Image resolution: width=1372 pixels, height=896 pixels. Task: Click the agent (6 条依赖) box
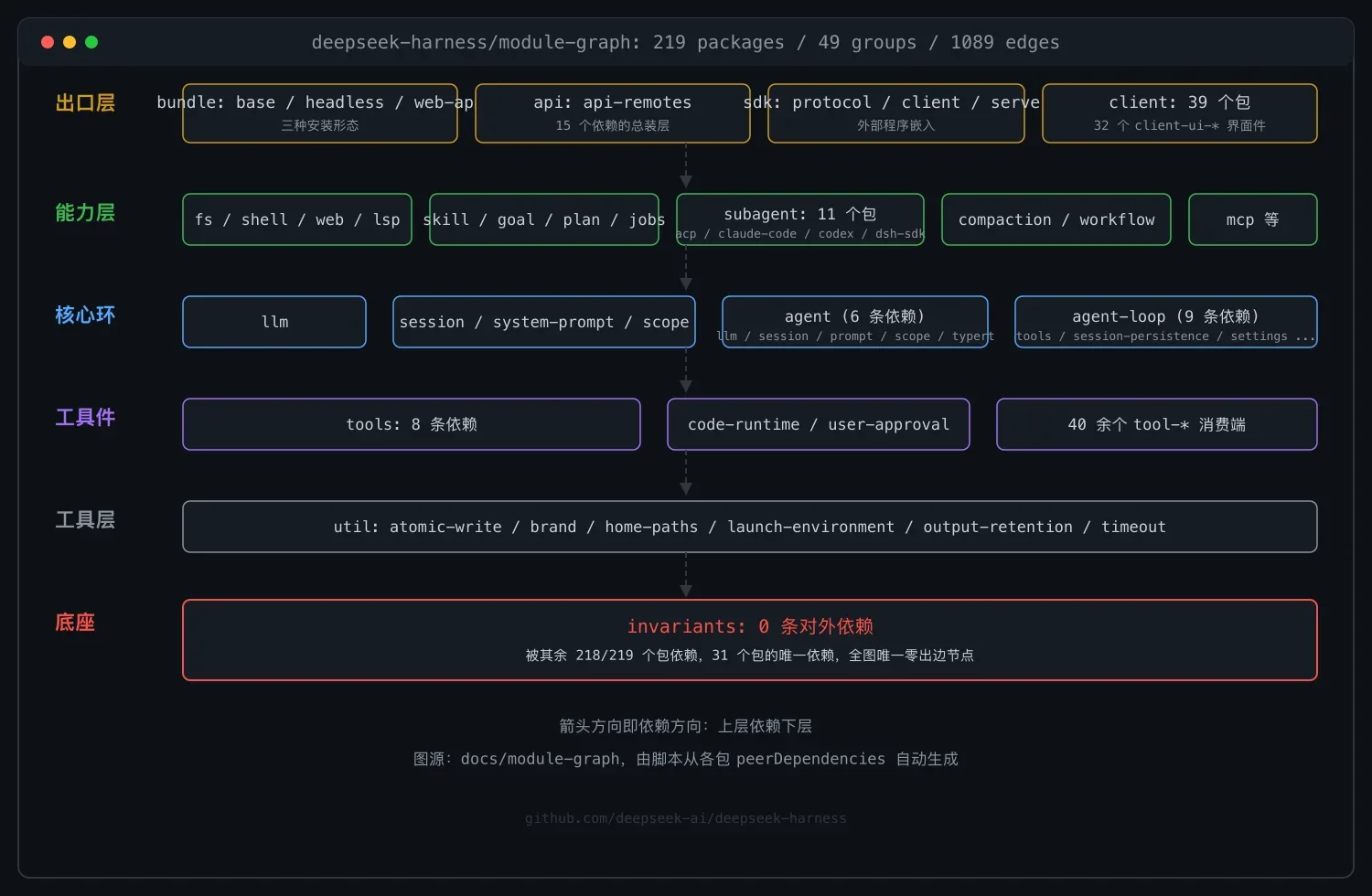[855, 322]
